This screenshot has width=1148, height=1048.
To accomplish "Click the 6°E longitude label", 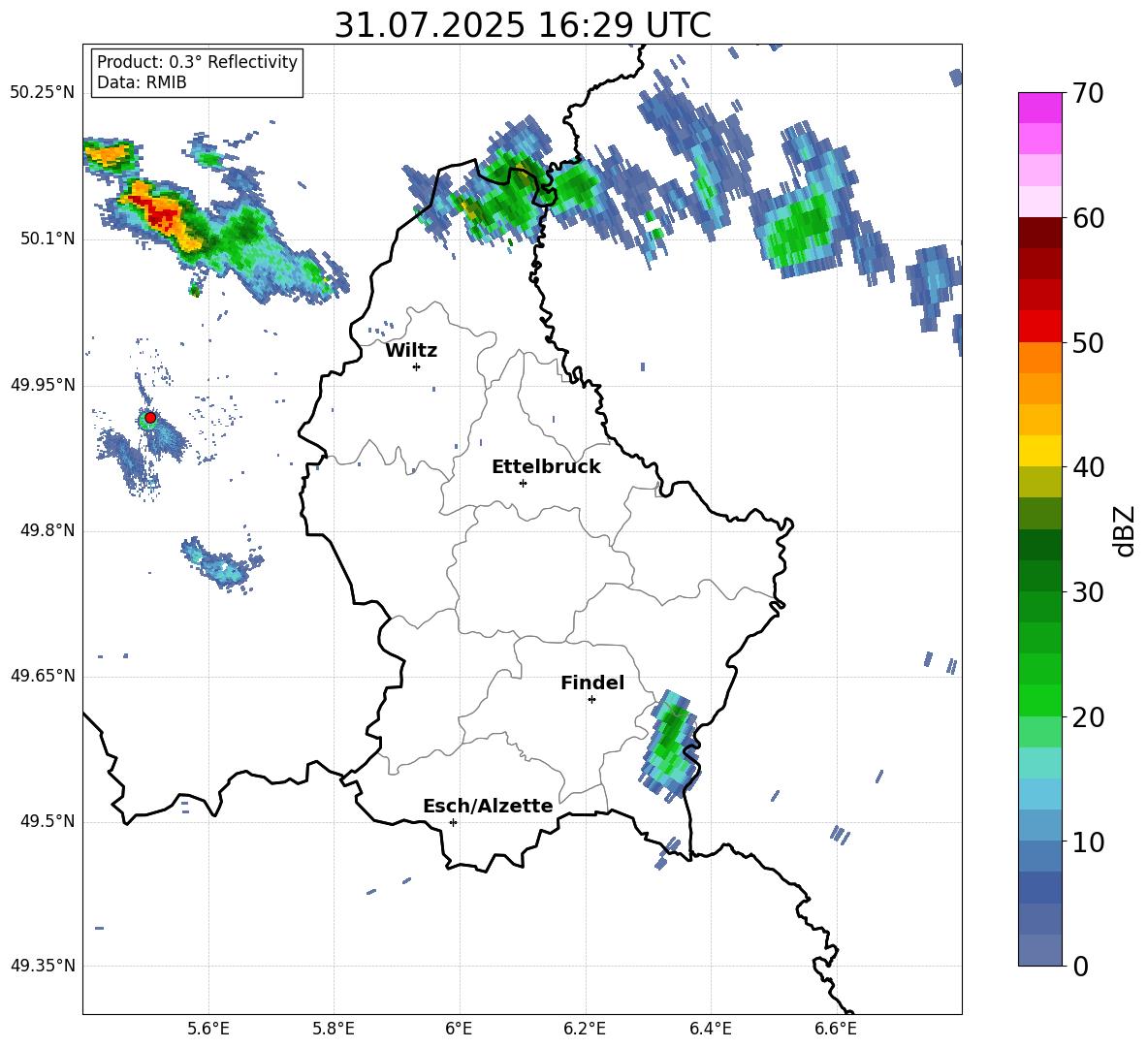I will tap(459, 1029).
